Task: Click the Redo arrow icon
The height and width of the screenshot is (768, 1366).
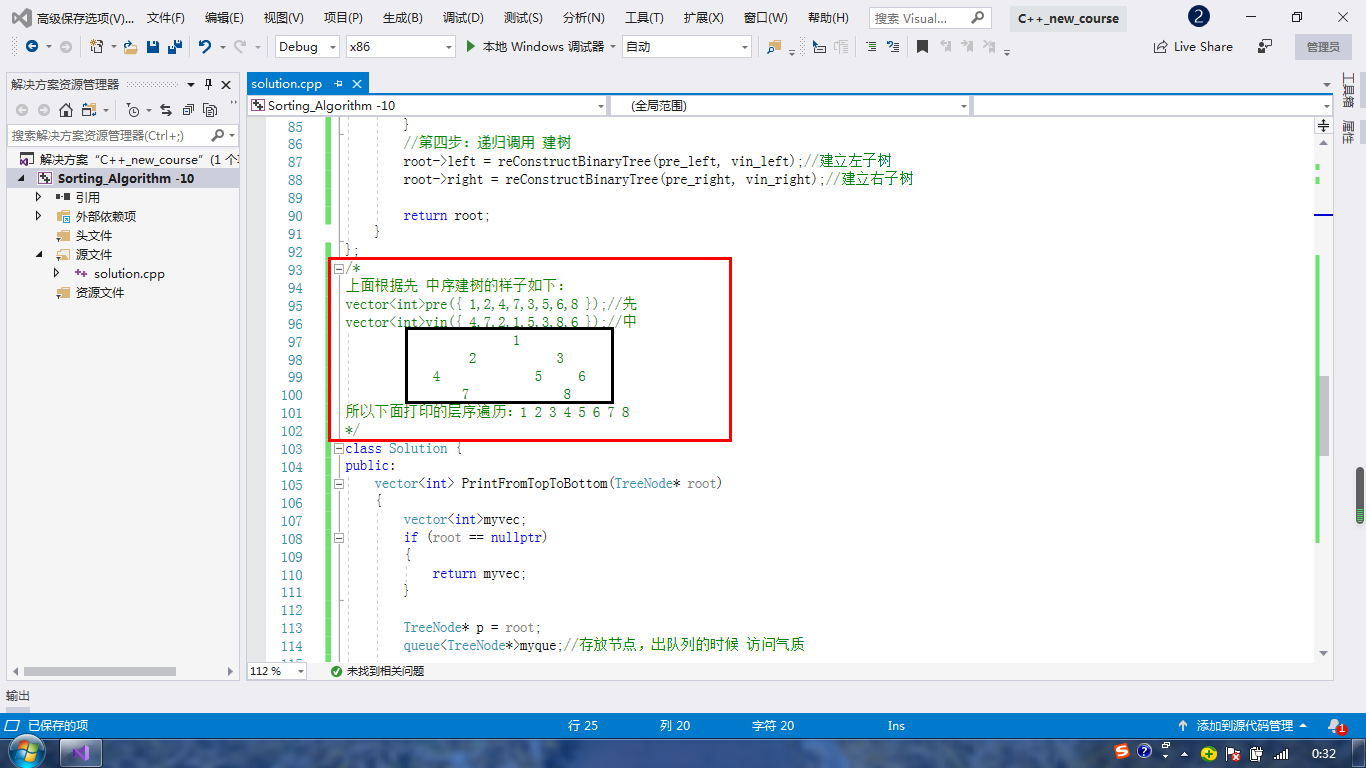Action: click(x=241, y=46)
